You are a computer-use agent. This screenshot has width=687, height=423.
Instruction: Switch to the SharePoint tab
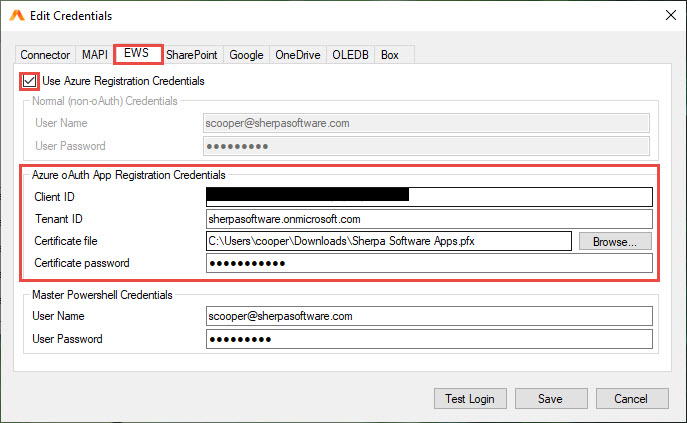pos(193,55)
